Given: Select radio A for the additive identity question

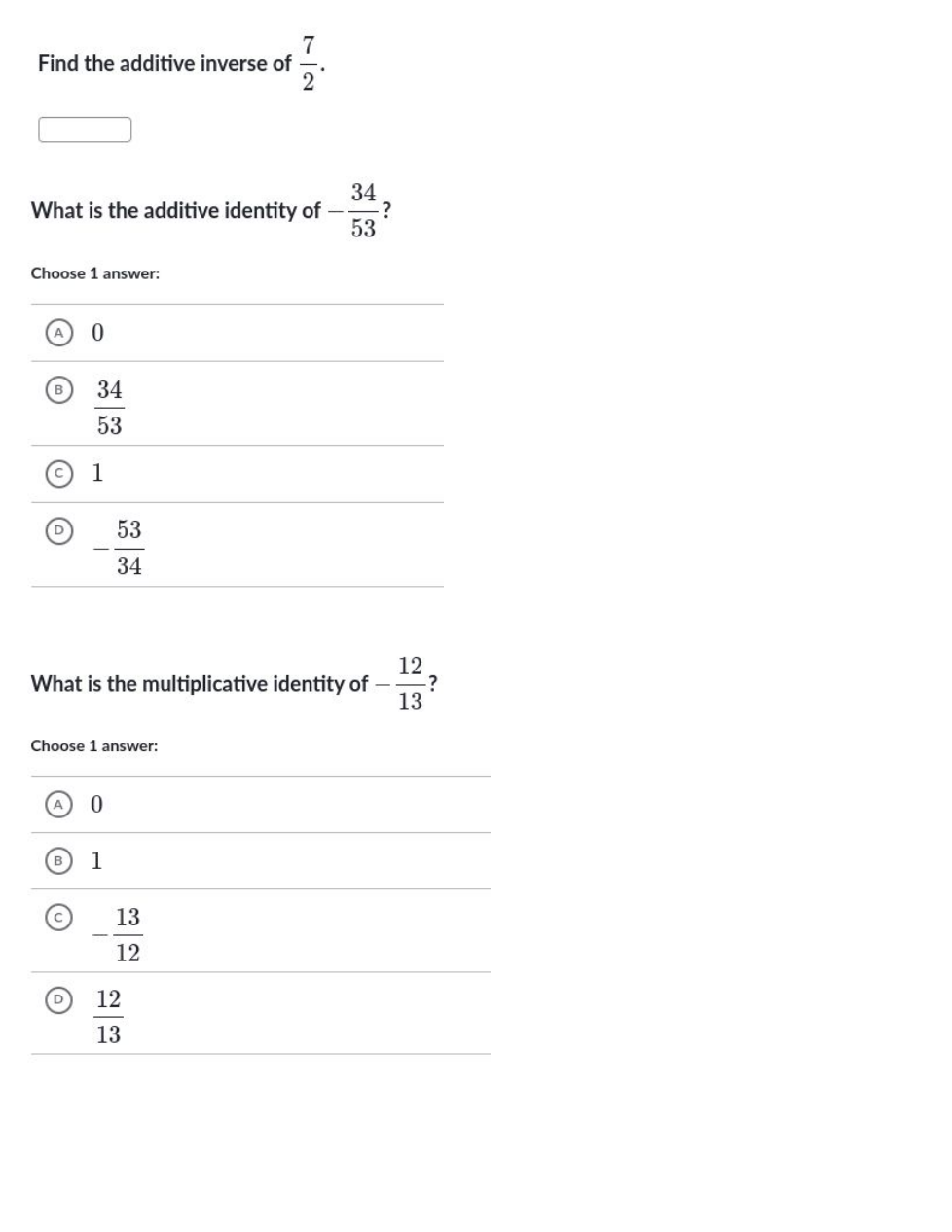Looking at the screenshot, I should (59, 333).
